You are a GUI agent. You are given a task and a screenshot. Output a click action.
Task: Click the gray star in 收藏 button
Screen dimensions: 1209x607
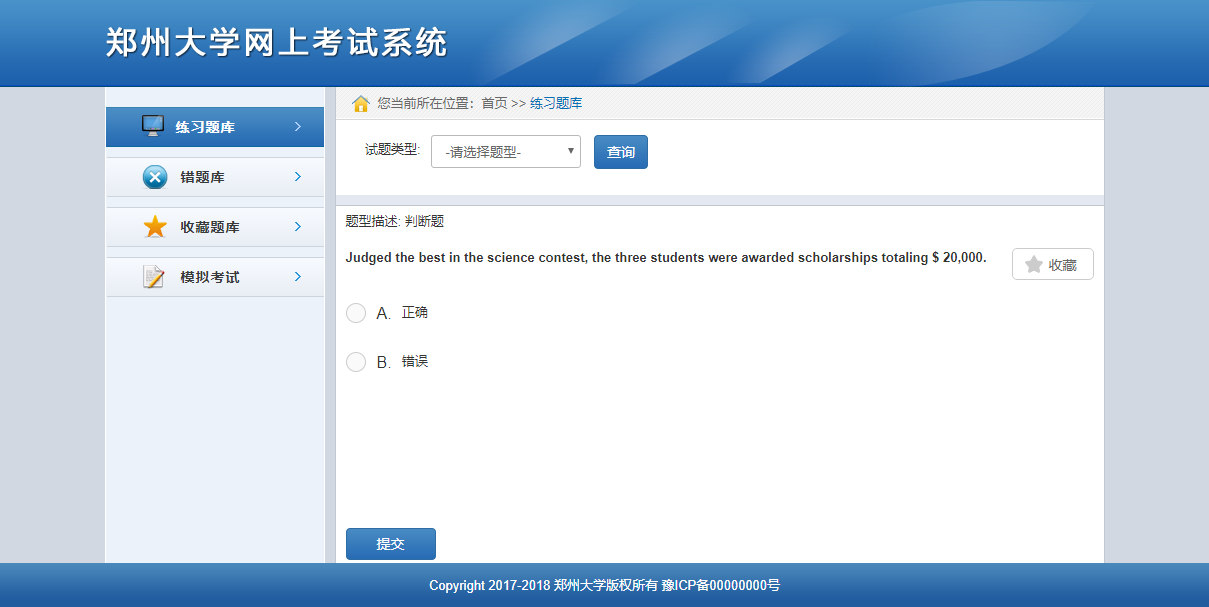tap(1034, 265)
